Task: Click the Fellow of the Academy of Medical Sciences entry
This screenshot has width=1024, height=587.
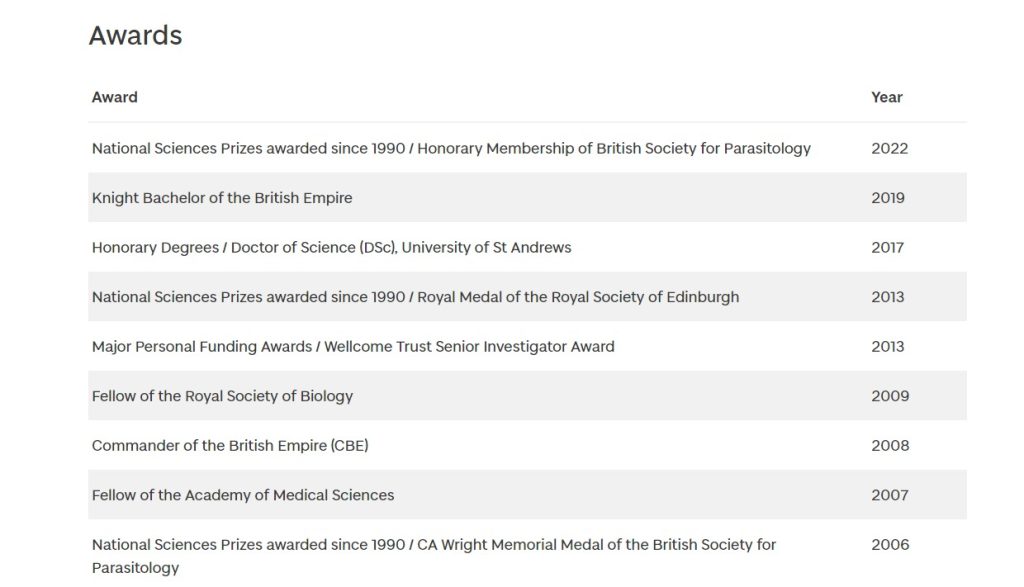Action: (x=243, y=495)
